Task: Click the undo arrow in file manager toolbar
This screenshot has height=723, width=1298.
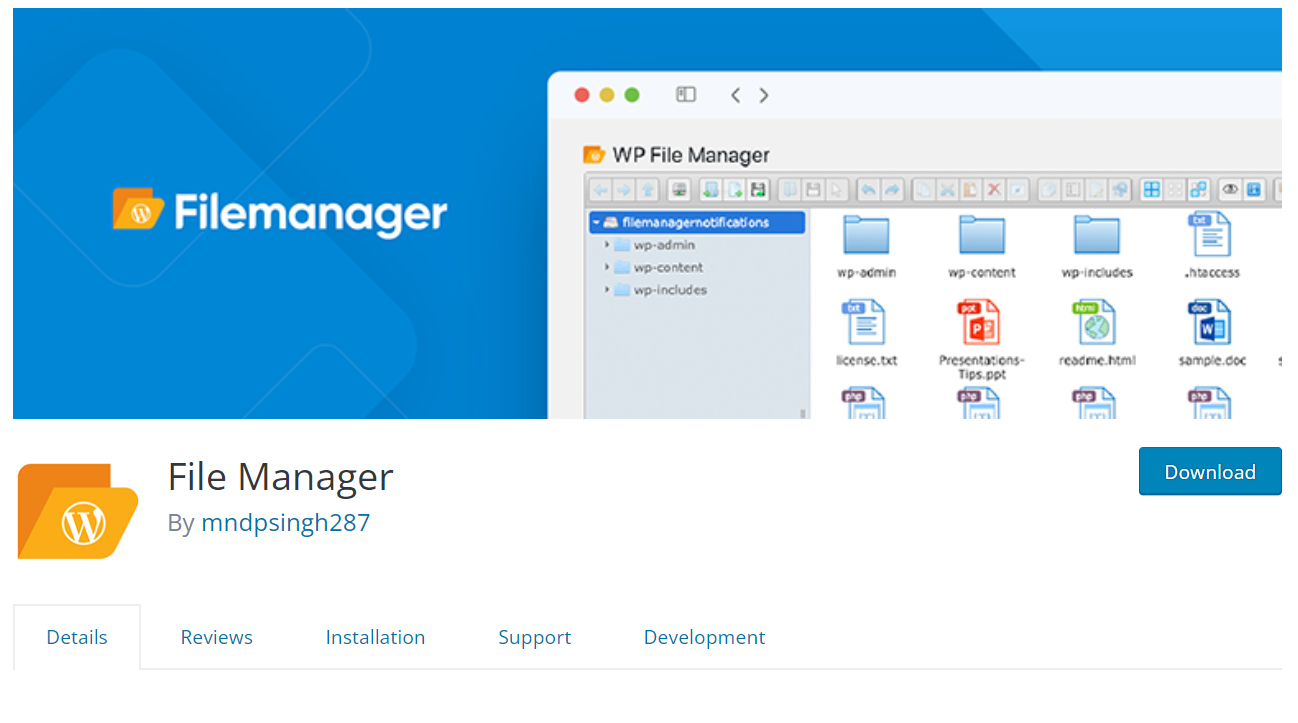Action: (869, 190)
